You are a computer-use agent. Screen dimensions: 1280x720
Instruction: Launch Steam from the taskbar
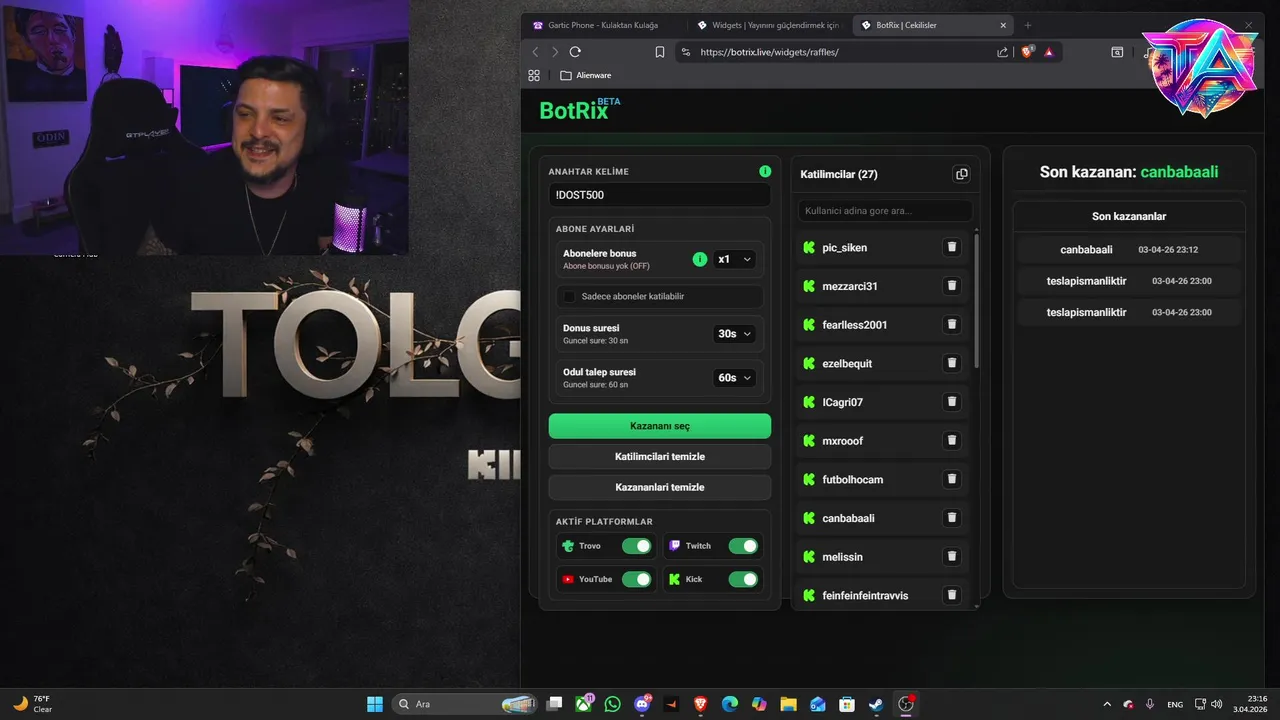tap(876, 704)
